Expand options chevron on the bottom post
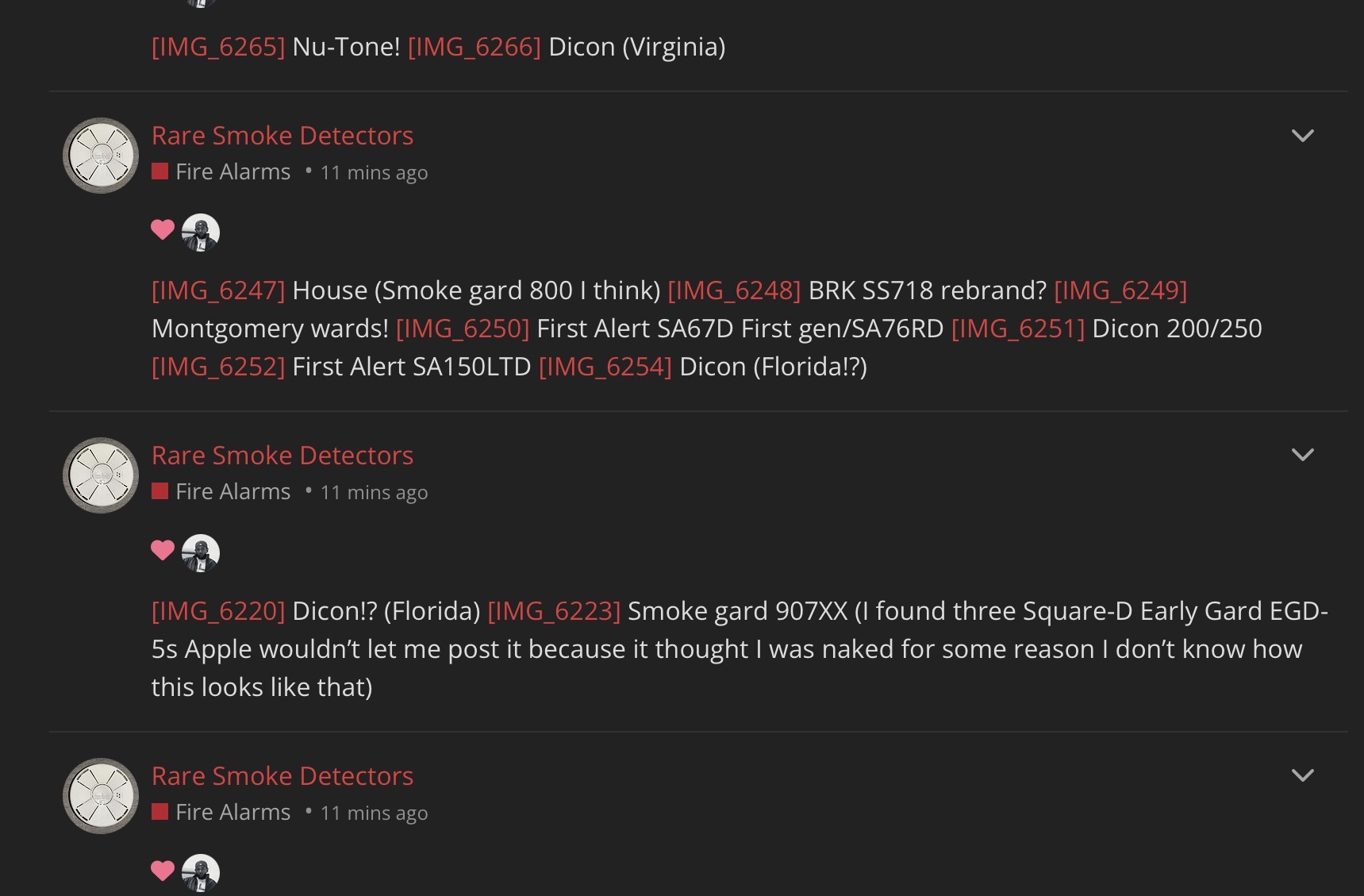1364x896 pixels. [1302, 775]
